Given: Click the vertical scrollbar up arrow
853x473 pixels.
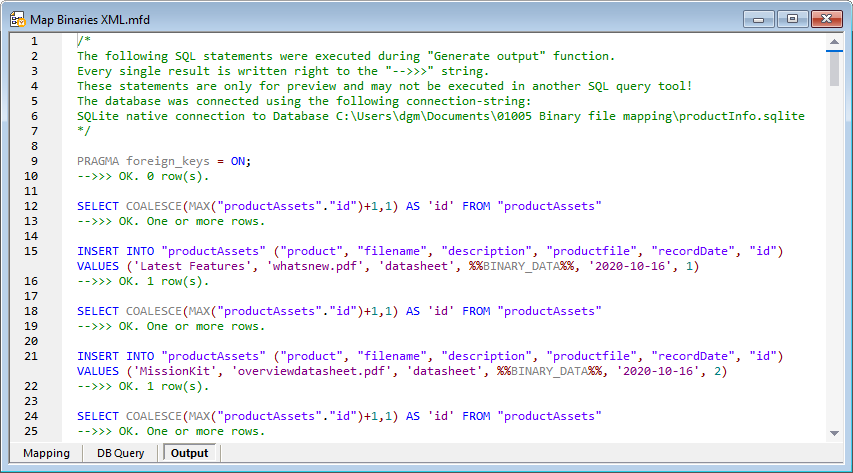Looking at the screenshot, I should tap(834, 41).
